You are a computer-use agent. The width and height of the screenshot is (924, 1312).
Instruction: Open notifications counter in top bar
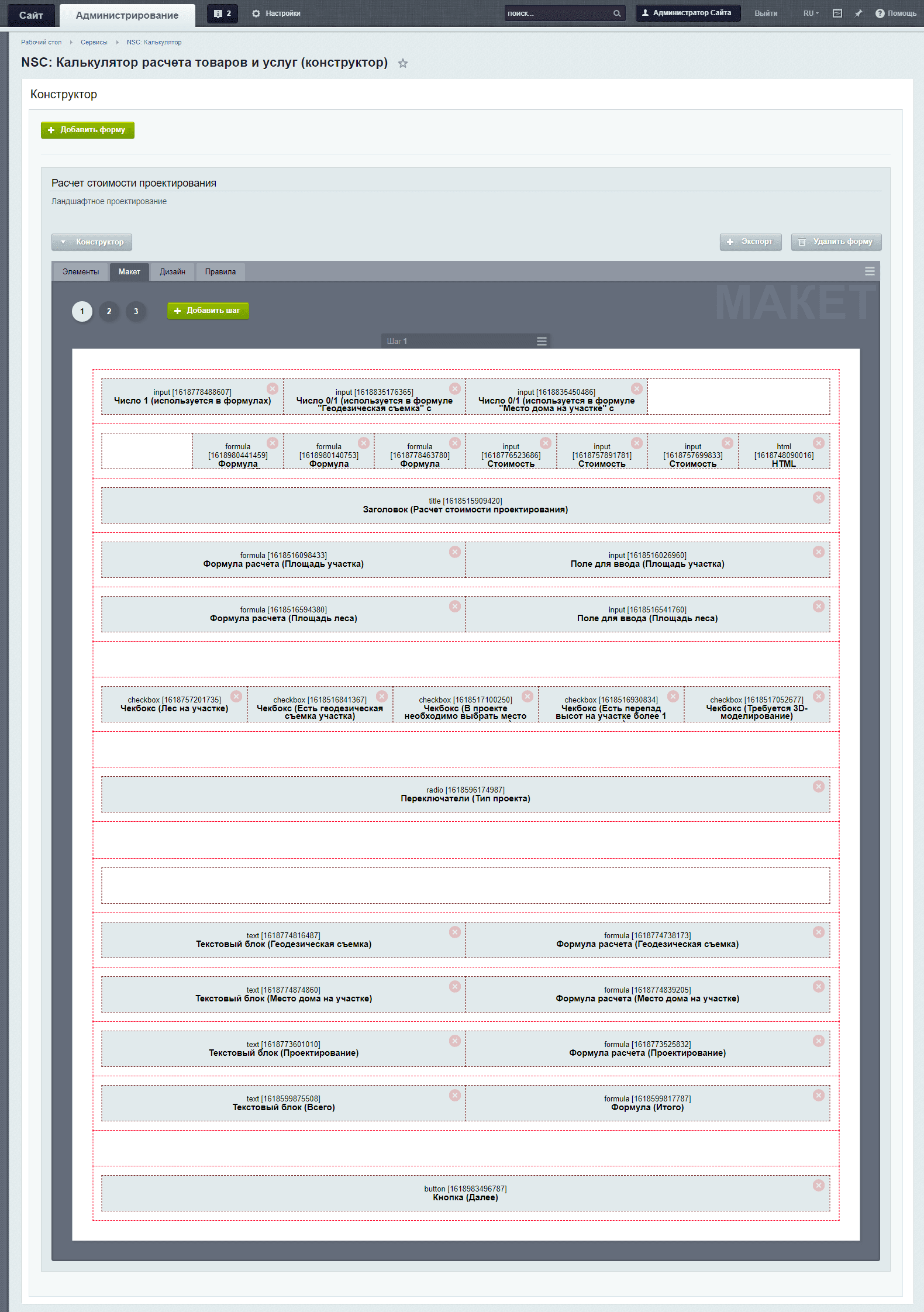coord(222,13)
